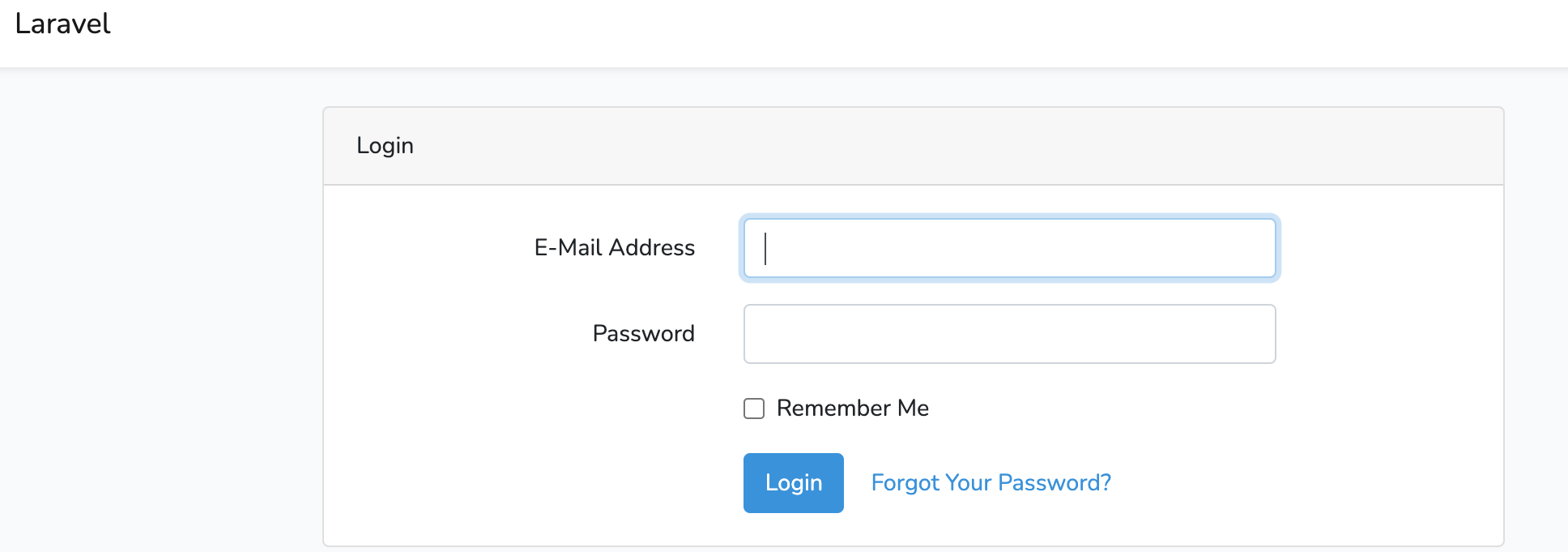The height and width of the screenshot is (552, 1568).
Task: Click the Laravel brand link
Action: pos(62,24)
